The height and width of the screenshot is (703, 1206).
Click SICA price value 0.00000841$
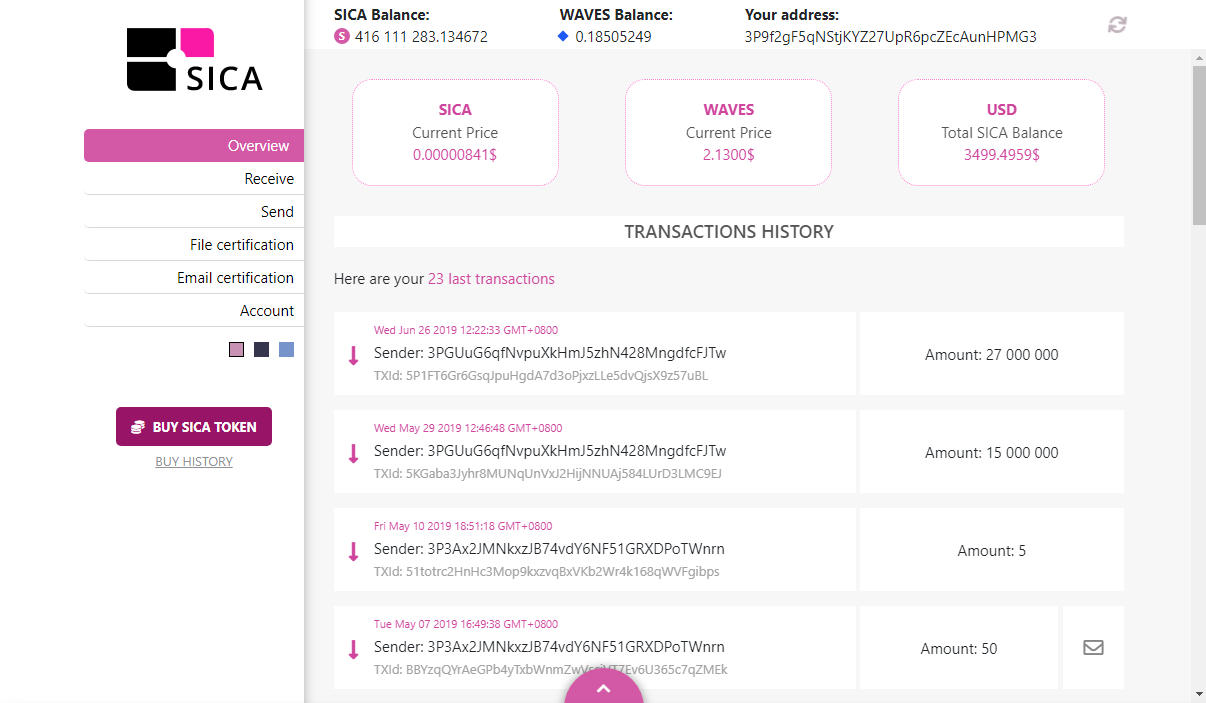(x=455, y=155)
